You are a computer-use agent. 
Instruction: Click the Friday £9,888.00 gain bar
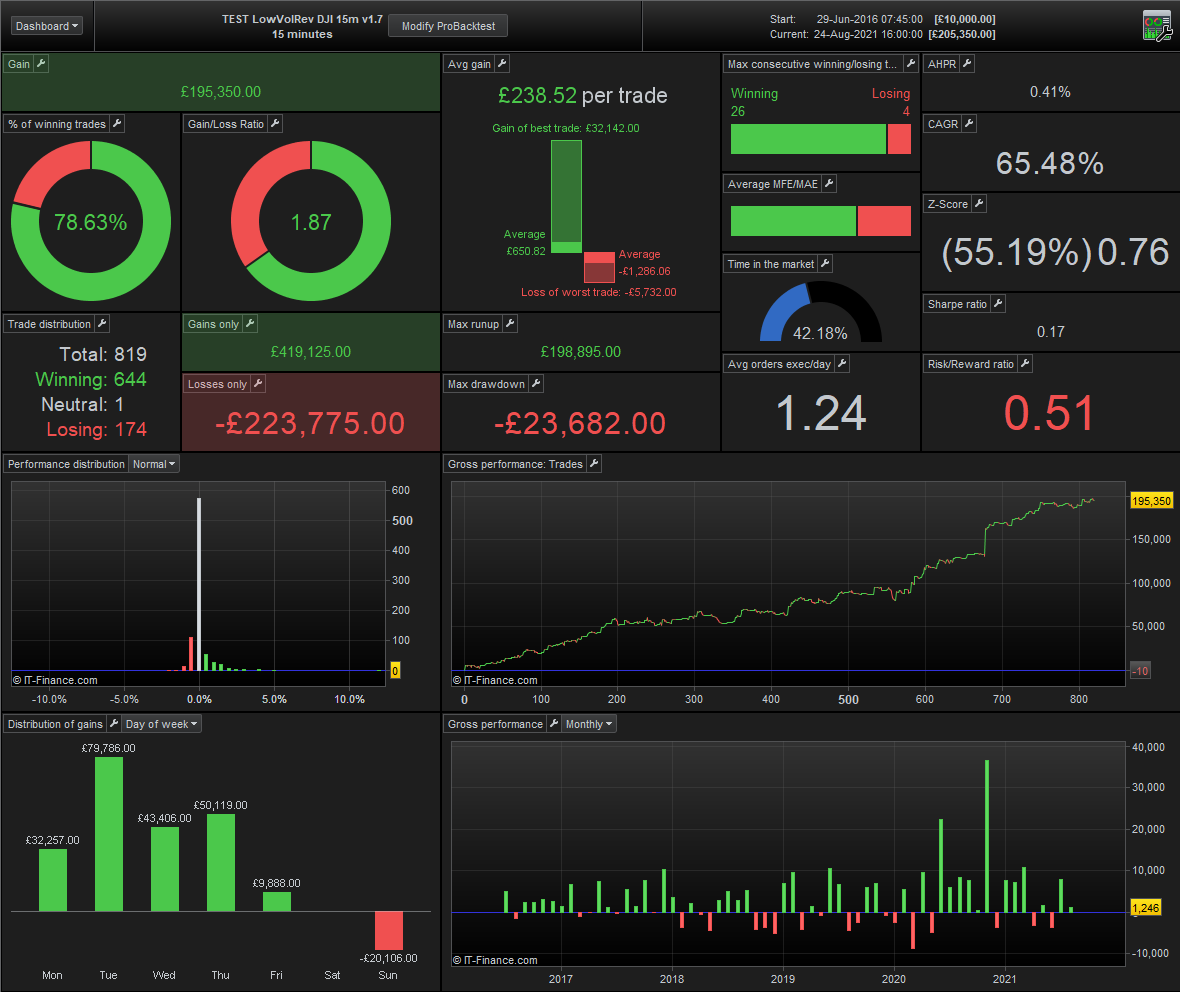(x=277, y=902)
